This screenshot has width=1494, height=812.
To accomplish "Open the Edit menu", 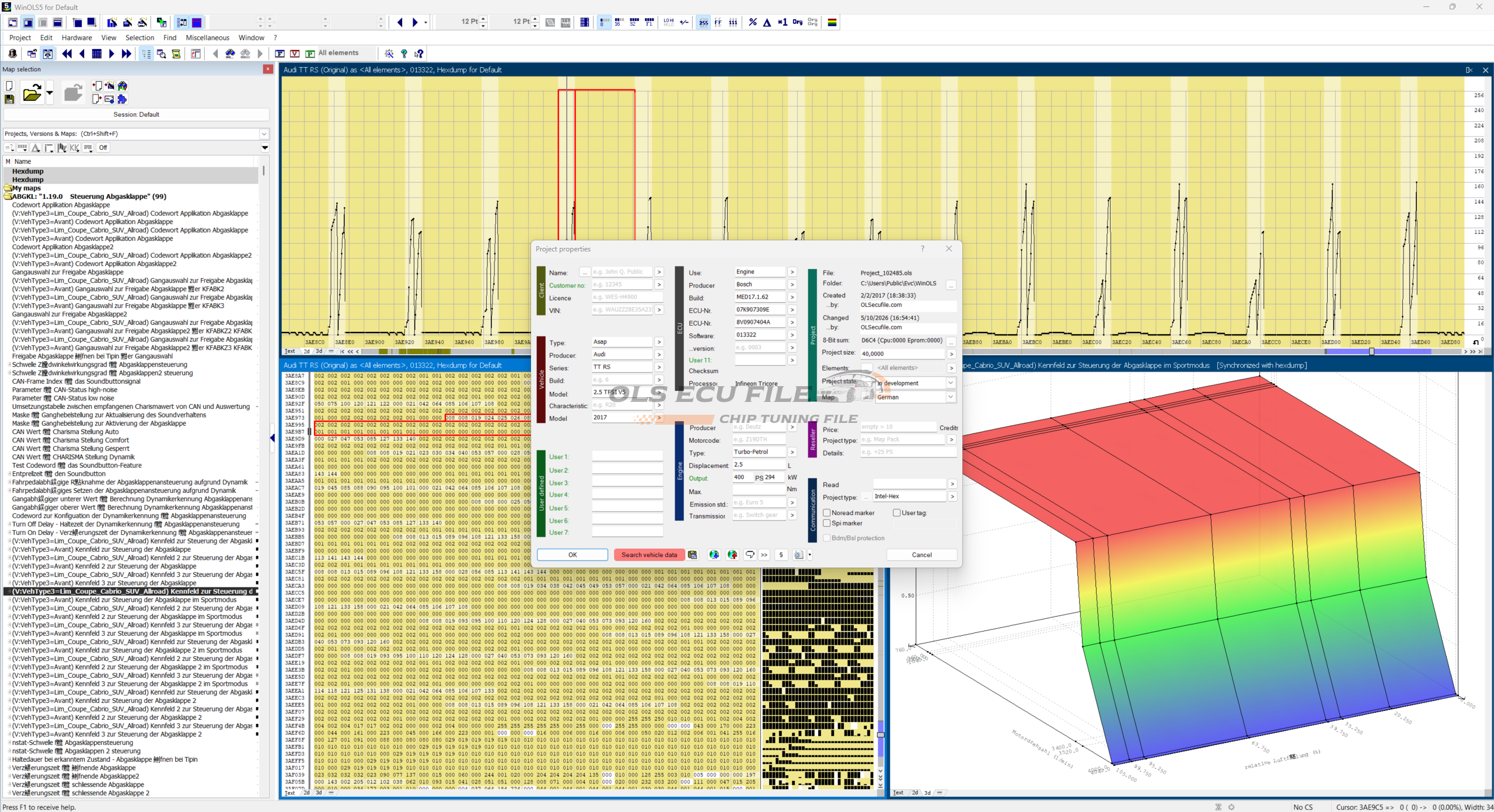I will [46, 38].
